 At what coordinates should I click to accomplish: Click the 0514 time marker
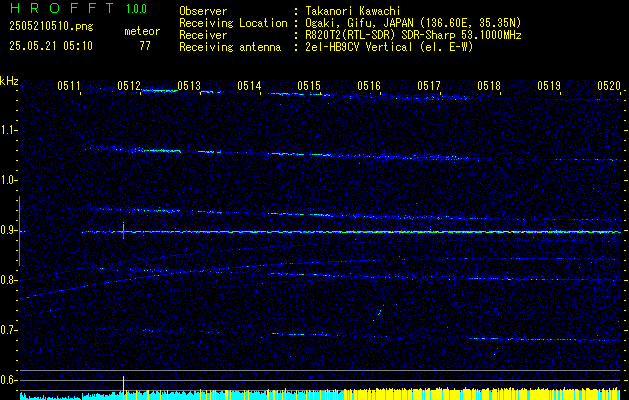tap(249, 85)
